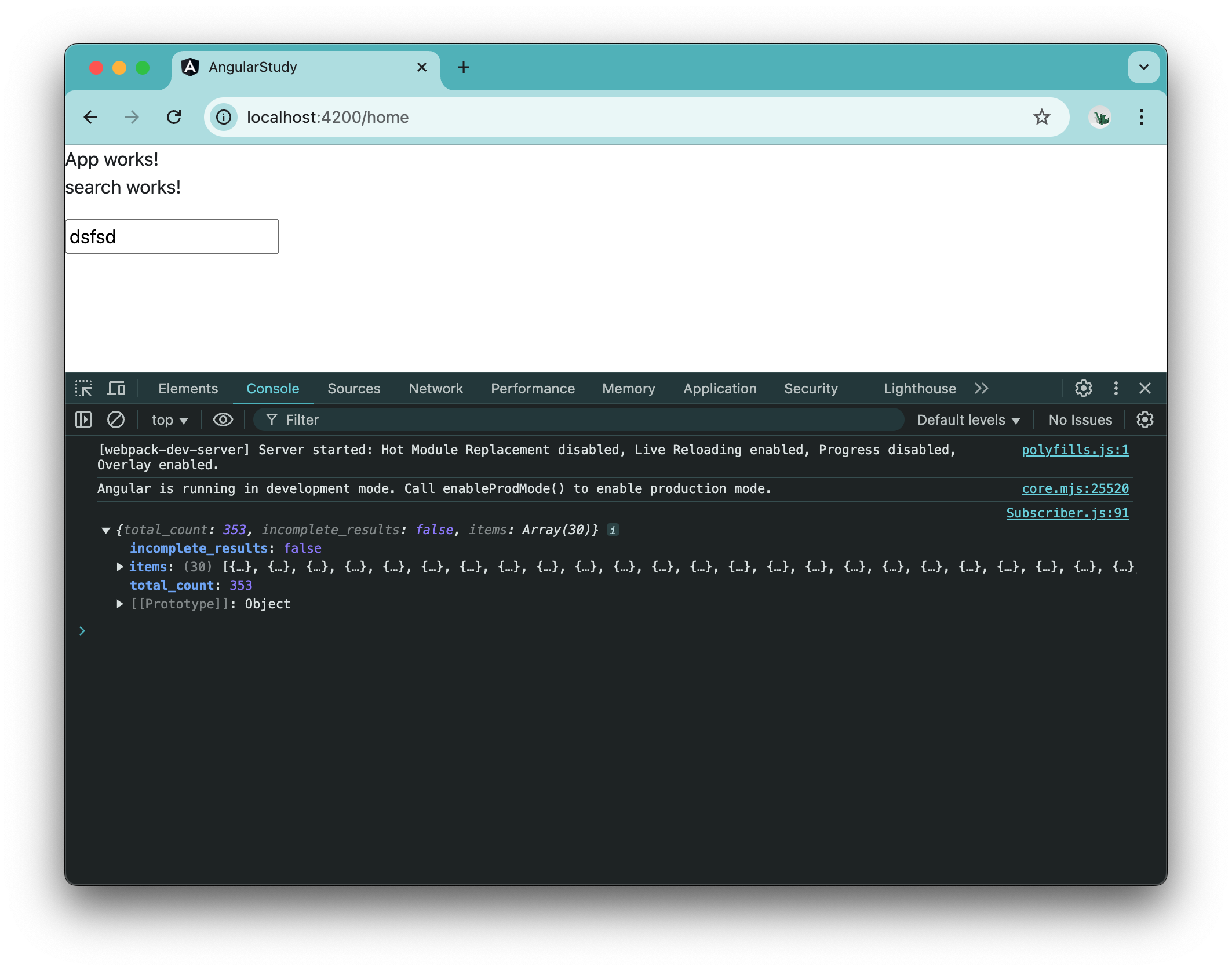Click the search text input containing dsfsd

(172, 236)
